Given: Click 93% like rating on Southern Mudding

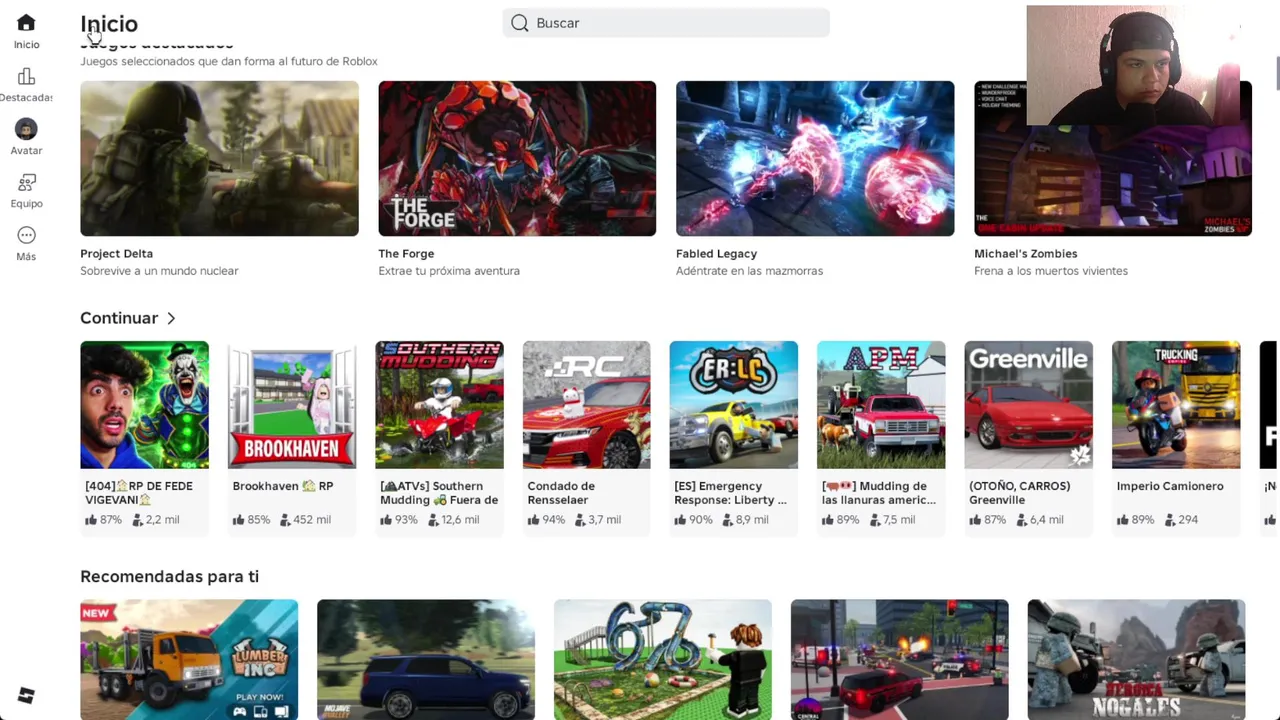Looking at the screenshot, I should tap(399, 520).
